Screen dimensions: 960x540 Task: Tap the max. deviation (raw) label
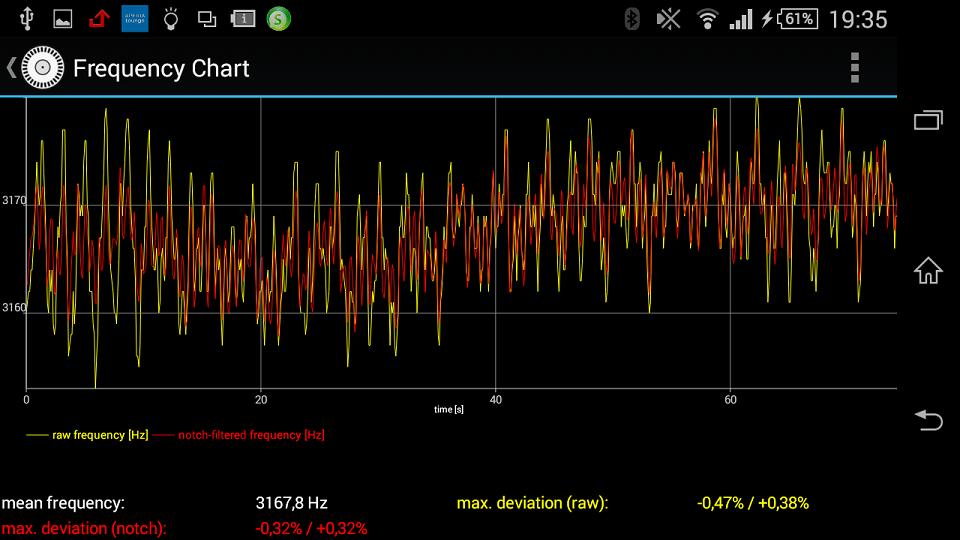533,503
